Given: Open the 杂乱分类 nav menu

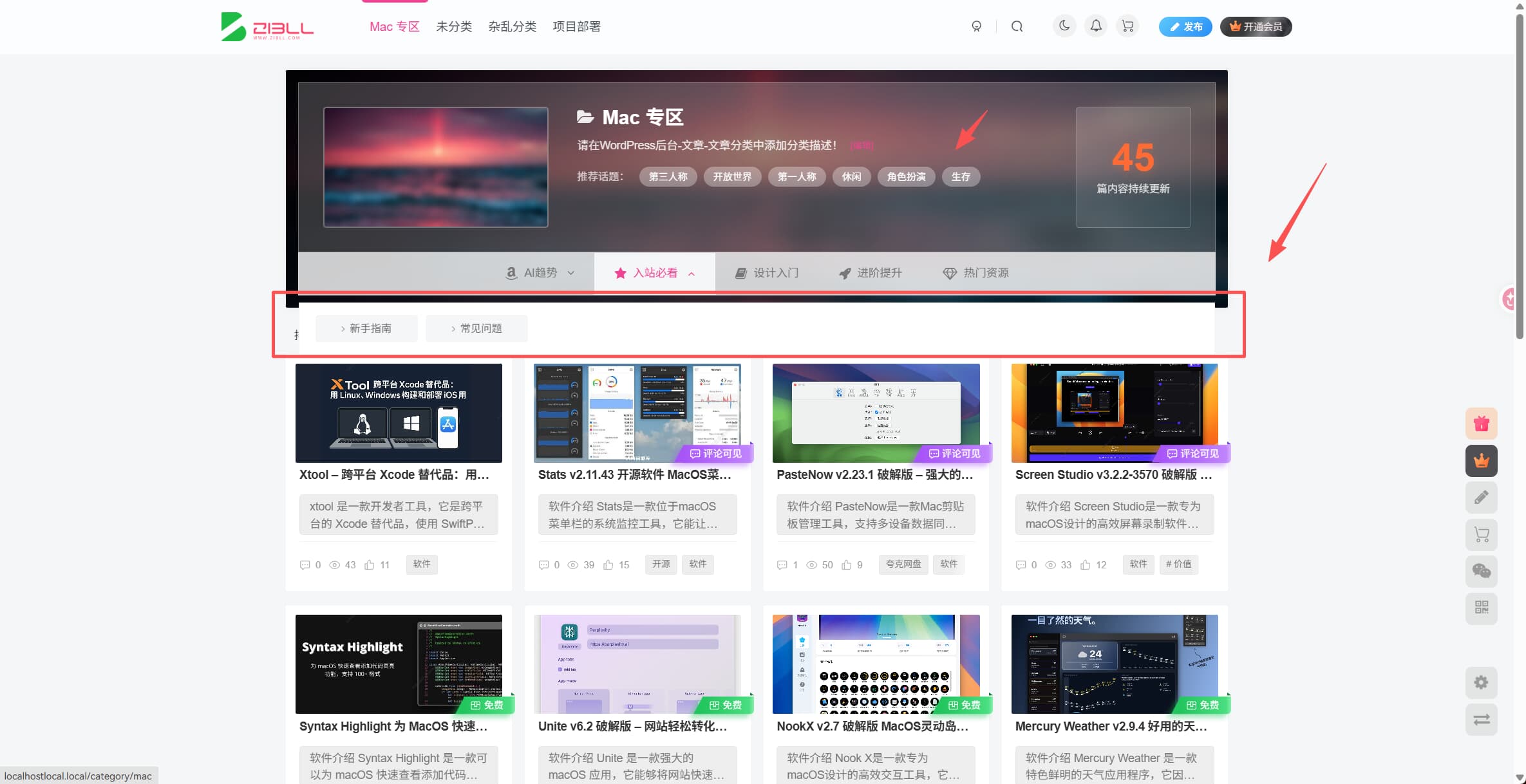Looking at the screenshot, I should (x=512, y=26).
